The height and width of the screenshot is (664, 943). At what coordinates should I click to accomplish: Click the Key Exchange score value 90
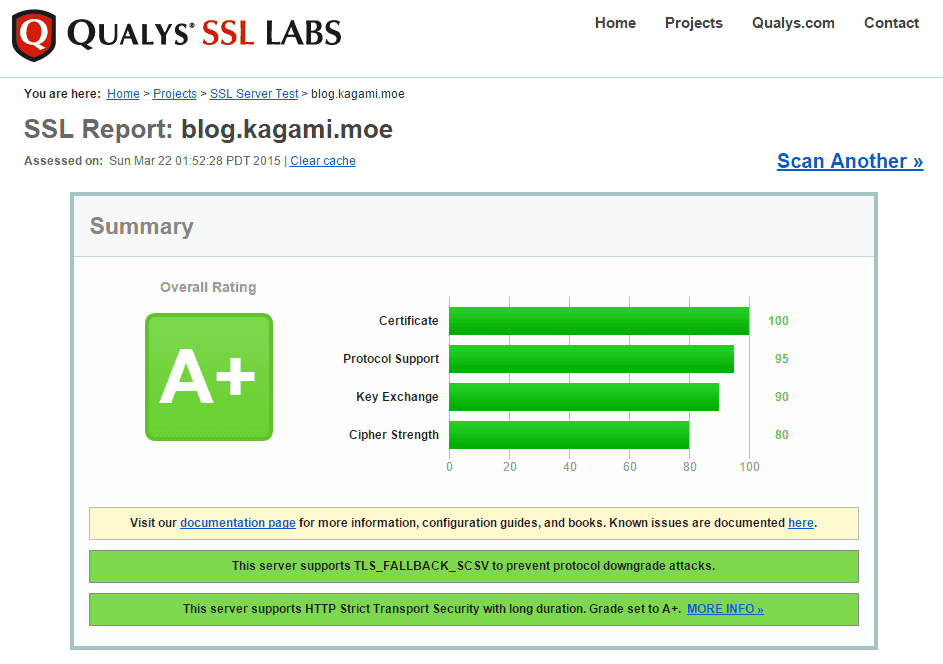781,397
